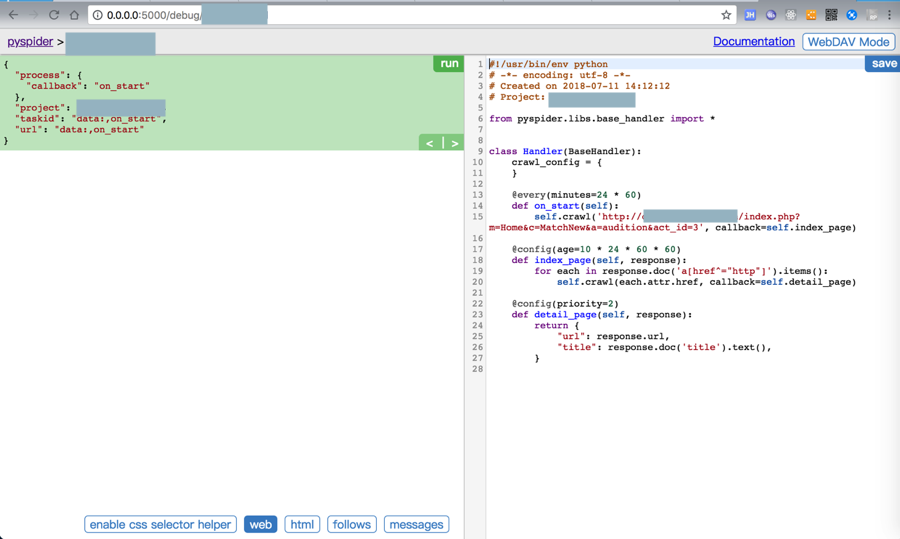900x539 pixels.
Task: Click the def on_start(self) line
Action: click(565, 206)
